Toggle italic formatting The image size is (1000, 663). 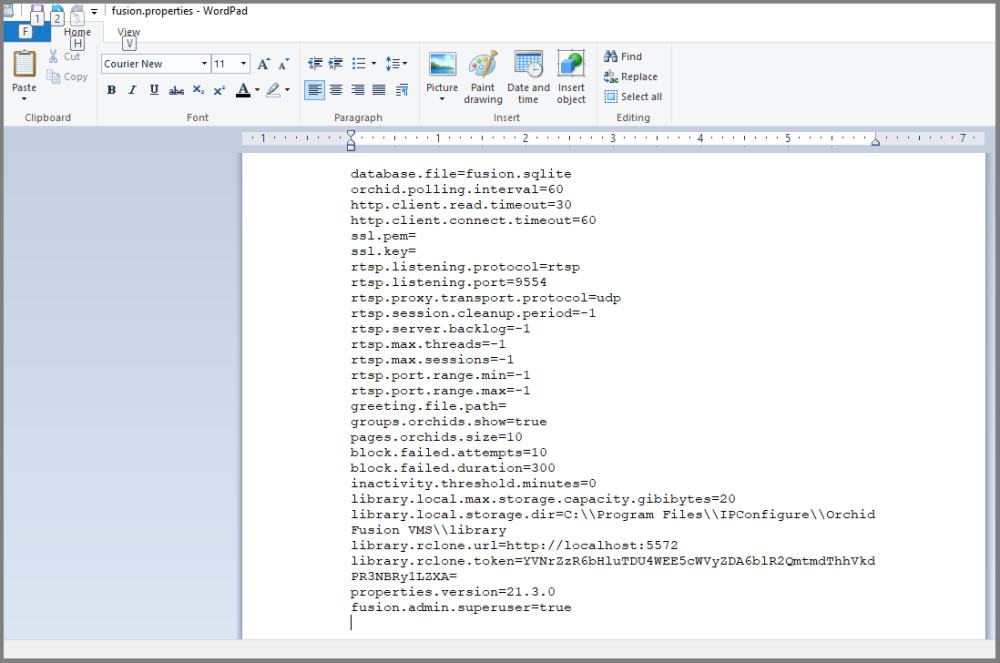[131, 90]
